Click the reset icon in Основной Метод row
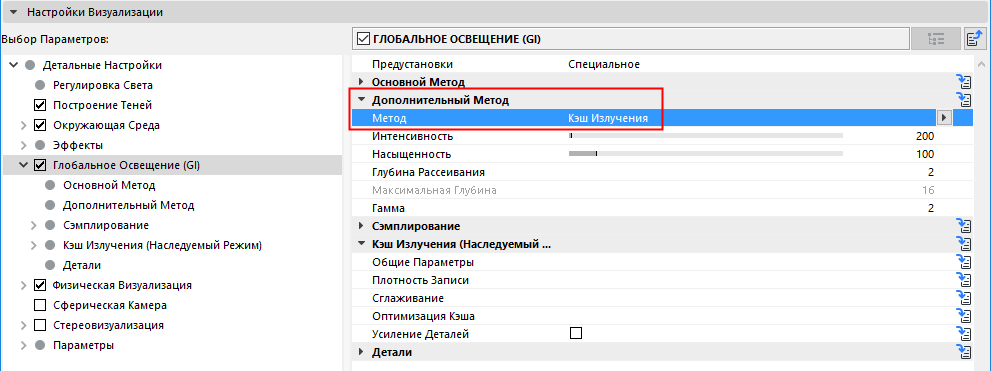The width and height of the screenshot is (991, 371). click(x=964, y=82)
